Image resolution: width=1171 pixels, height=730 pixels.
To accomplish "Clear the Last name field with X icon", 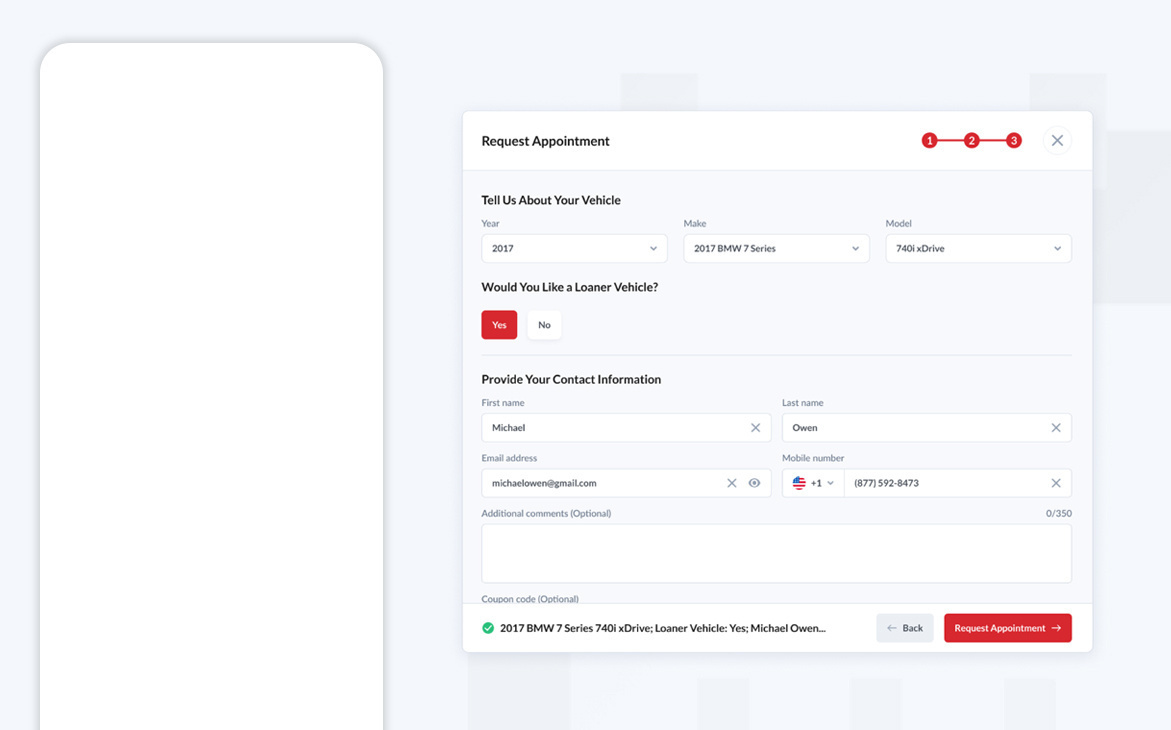I will click(x=1055, y=428).
